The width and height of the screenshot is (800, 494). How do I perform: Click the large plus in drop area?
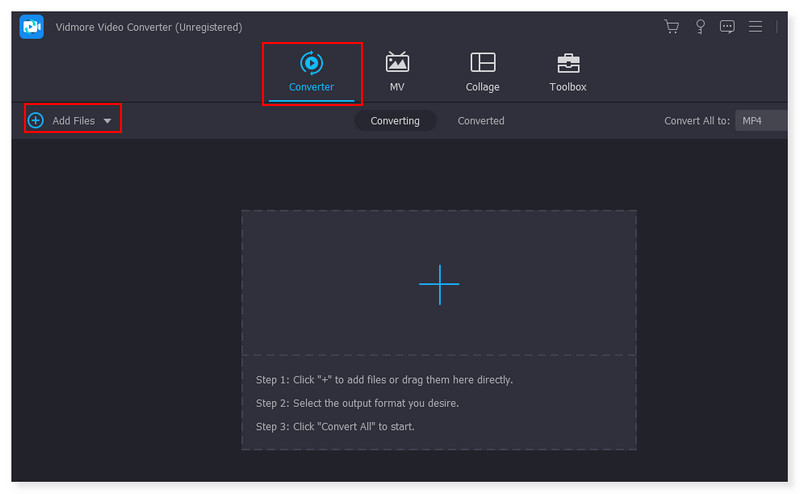[438, 284]
